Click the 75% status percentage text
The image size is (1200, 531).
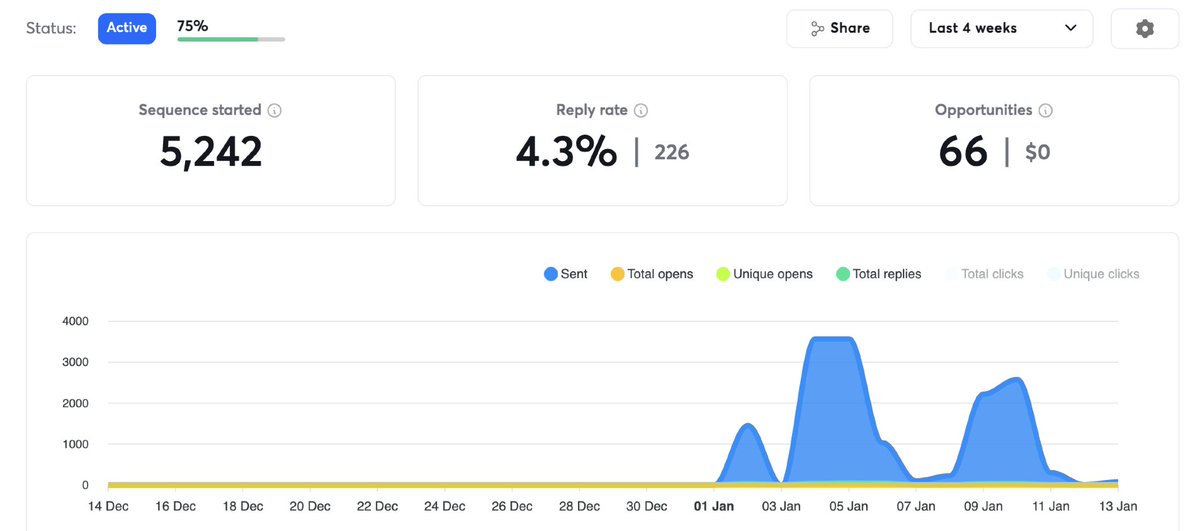click(193, 25)
